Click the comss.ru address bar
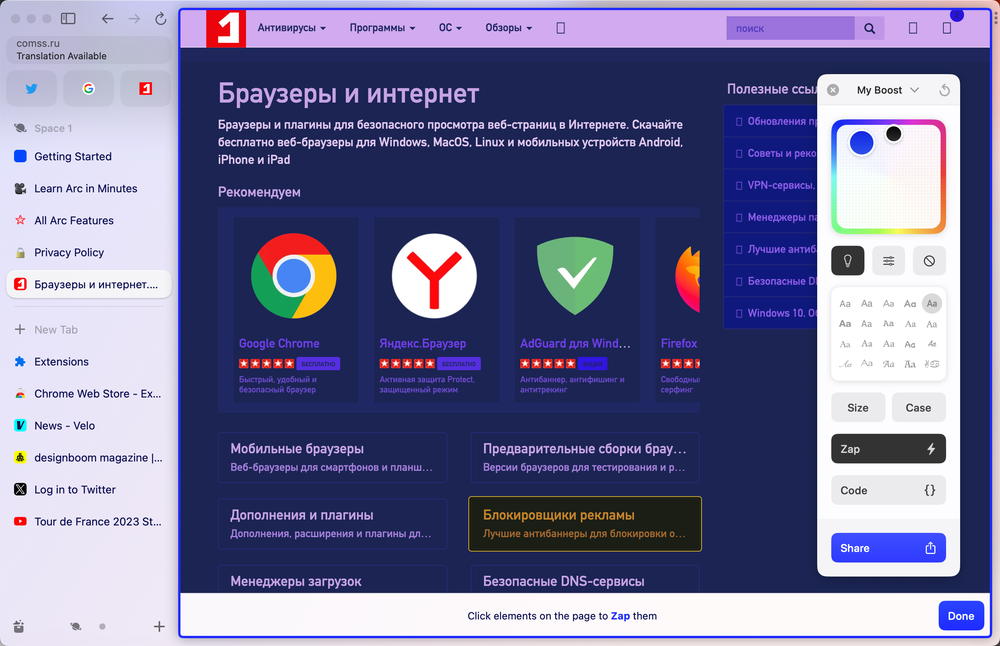 click(89, 49)
